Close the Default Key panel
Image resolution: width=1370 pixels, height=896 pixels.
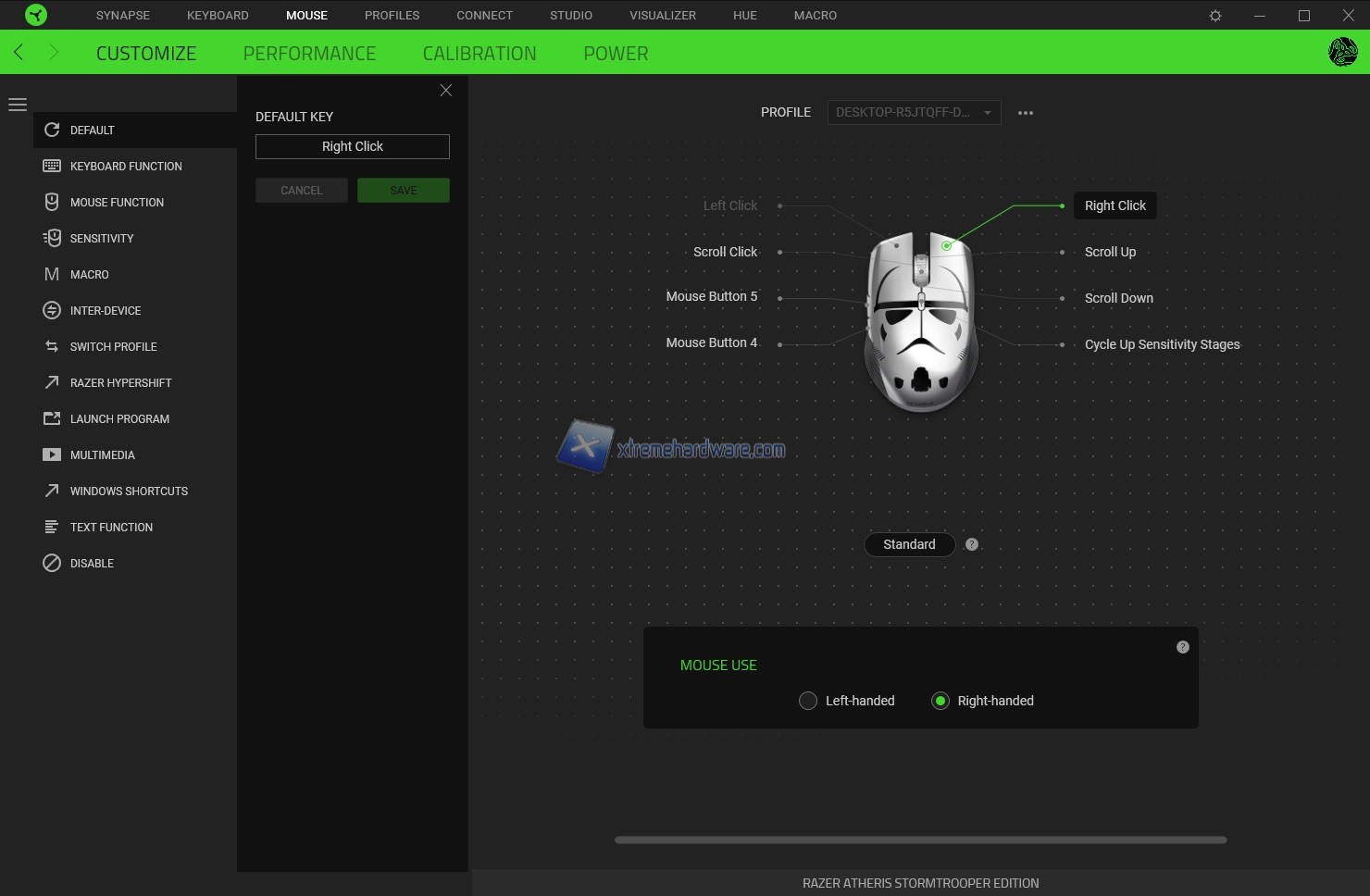pos(446,90)
